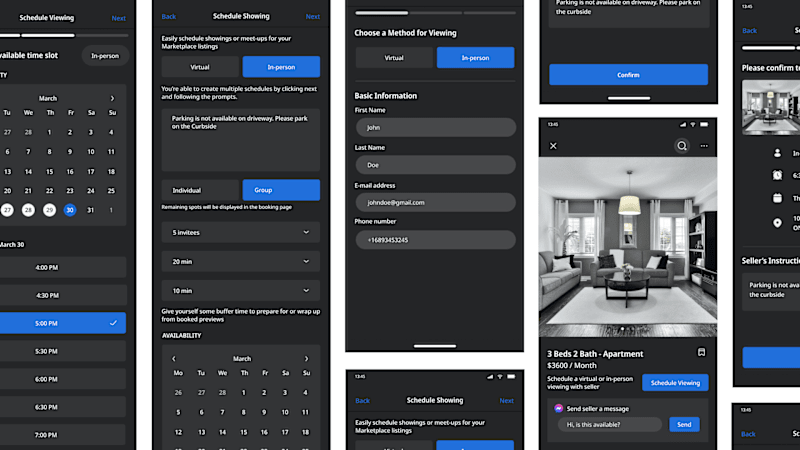The width and height of the screenshot is (800, 450).
Task: Go to next month in Schedule Viewing calendar
Action: click(x=113, y=98)
